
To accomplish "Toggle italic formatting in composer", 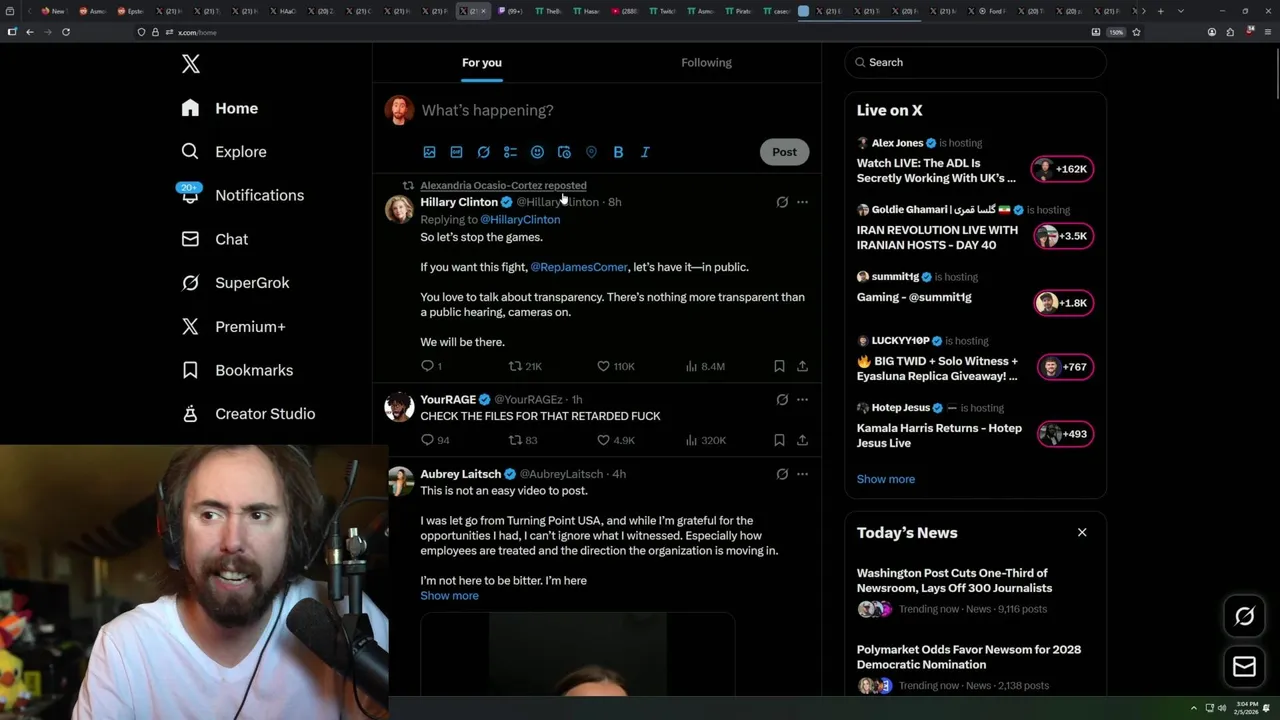I will tap(645, 152).
